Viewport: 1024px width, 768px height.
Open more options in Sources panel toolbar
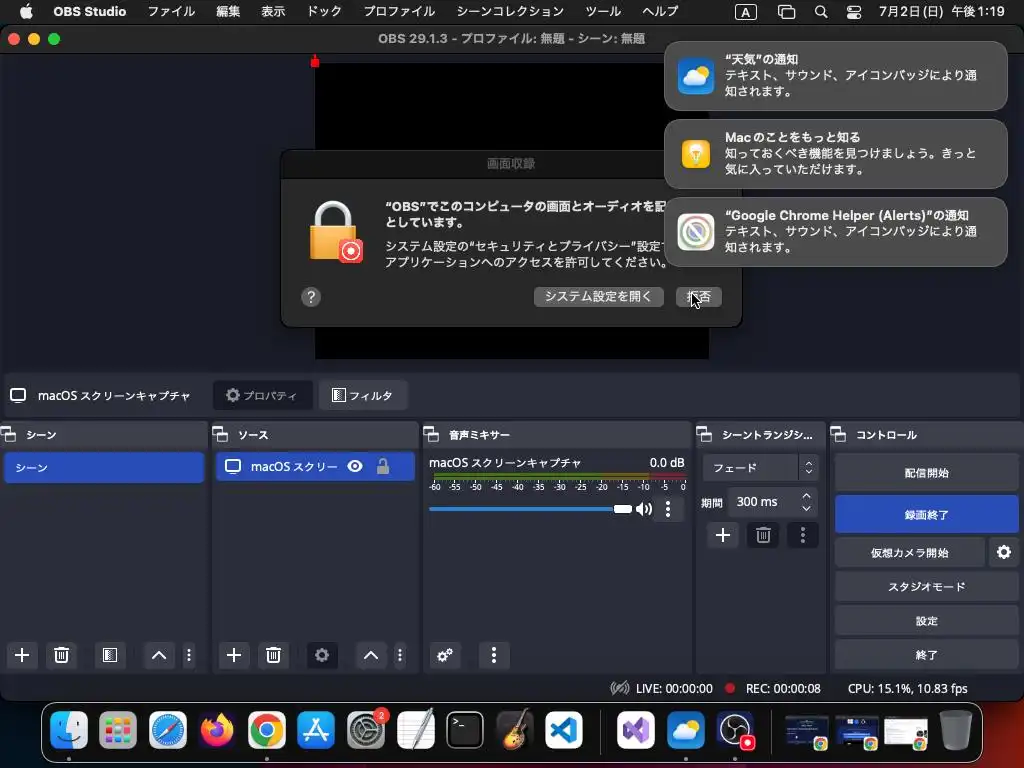point(400,655)
